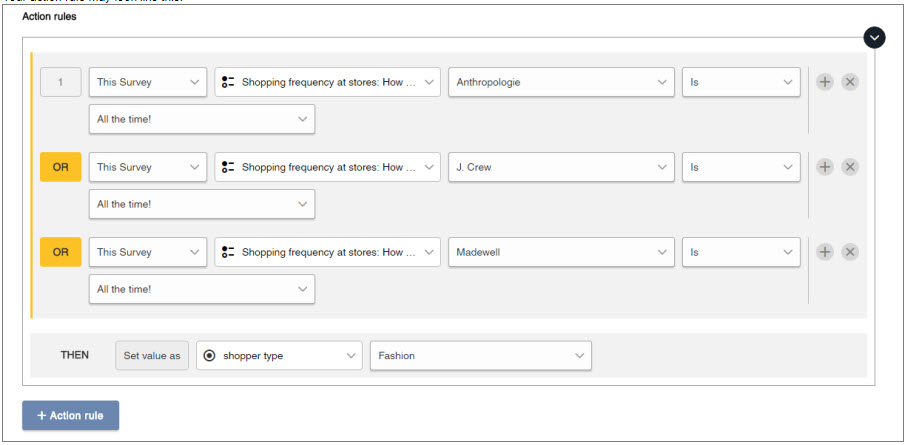Open the This Survey dropdown in the Madewell row
This screenshot has height=445, width=911.
[x=148, y=252]
